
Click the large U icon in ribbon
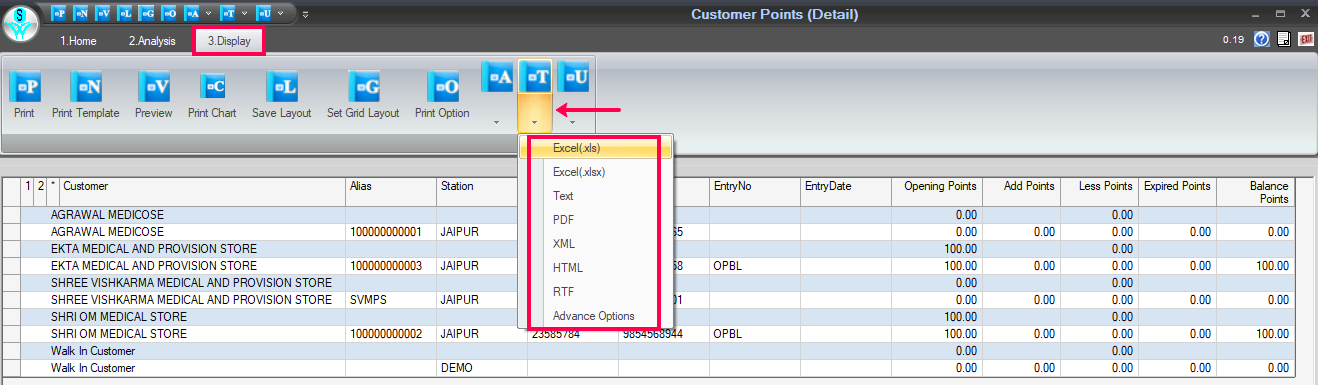click(573, 77)
